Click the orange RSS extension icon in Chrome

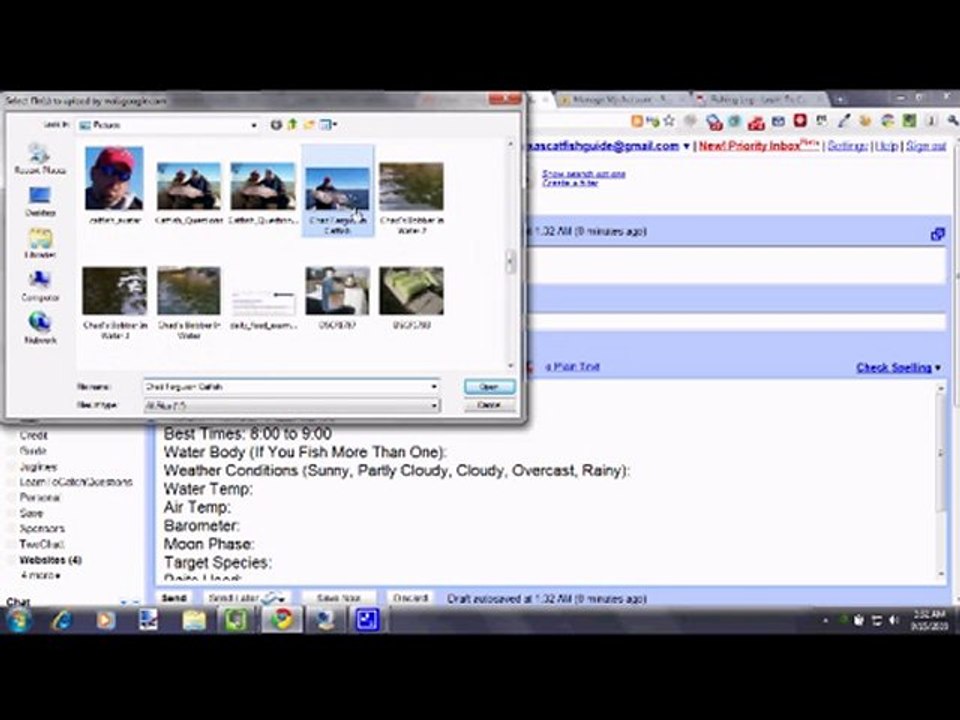click(x=637, y=121)
